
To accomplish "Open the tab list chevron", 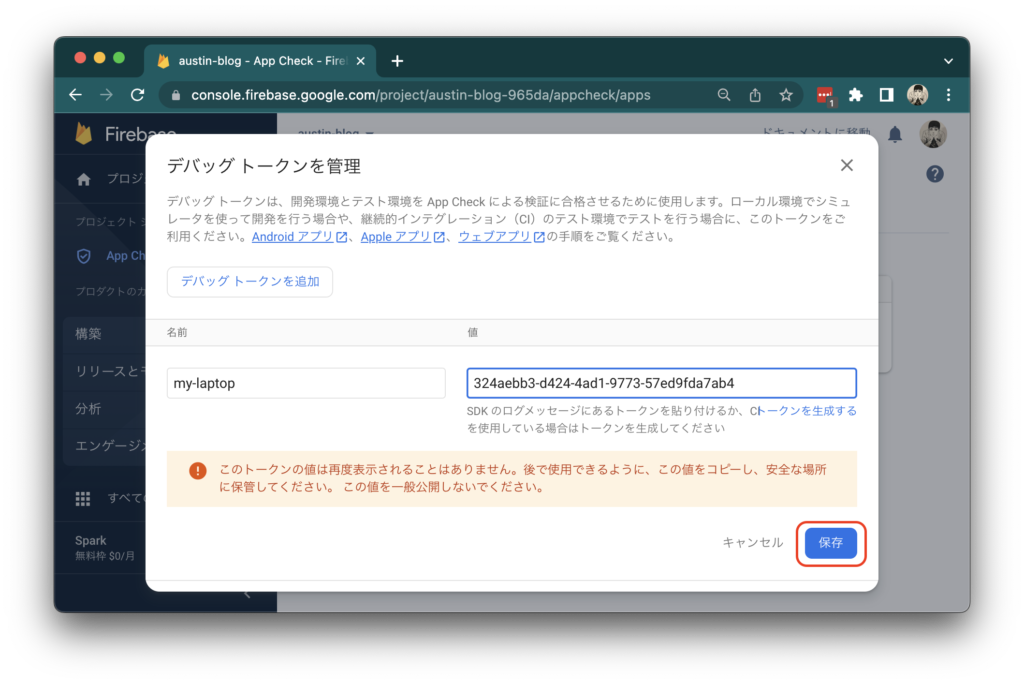I will (947, 60).
